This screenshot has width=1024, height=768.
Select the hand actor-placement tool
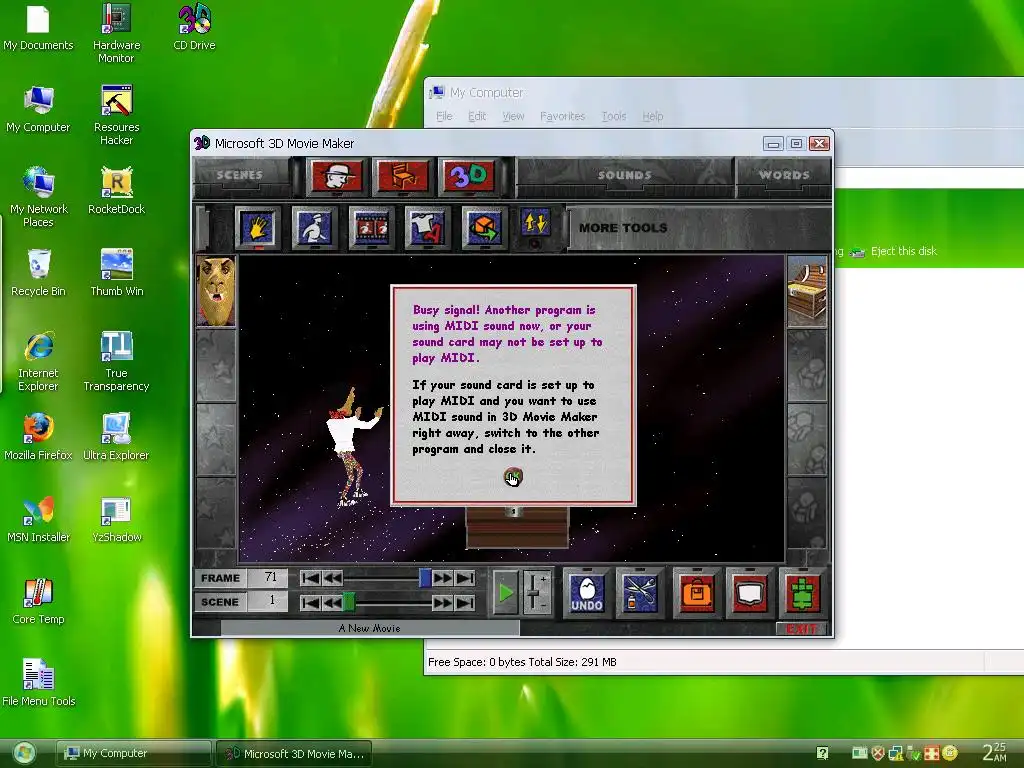pyautogui.click(x=258, y=227)
